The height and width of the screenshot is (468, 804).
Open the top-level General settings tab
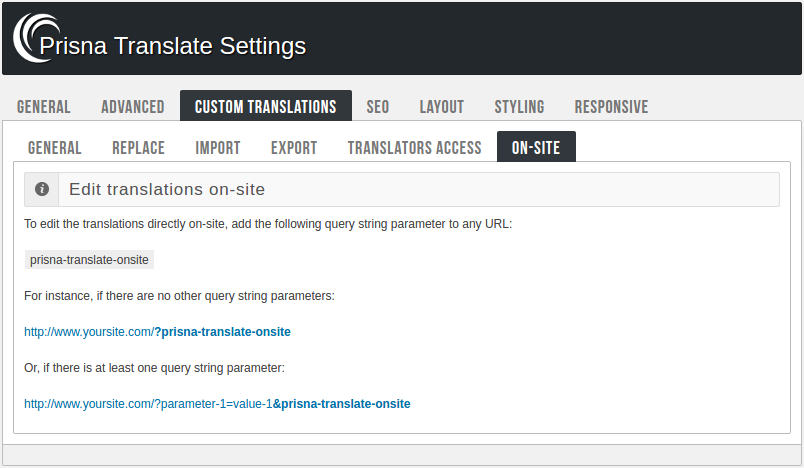(x=44, y=107)
